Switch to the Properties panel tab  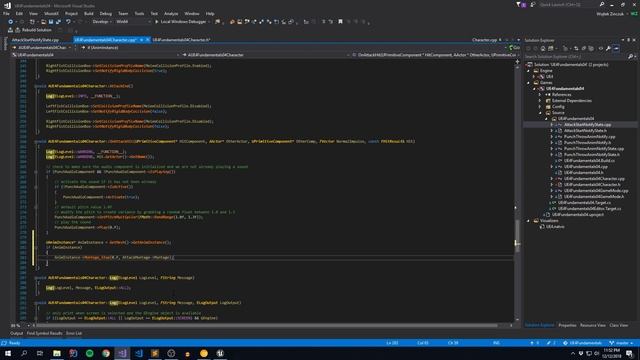[567, 325]
